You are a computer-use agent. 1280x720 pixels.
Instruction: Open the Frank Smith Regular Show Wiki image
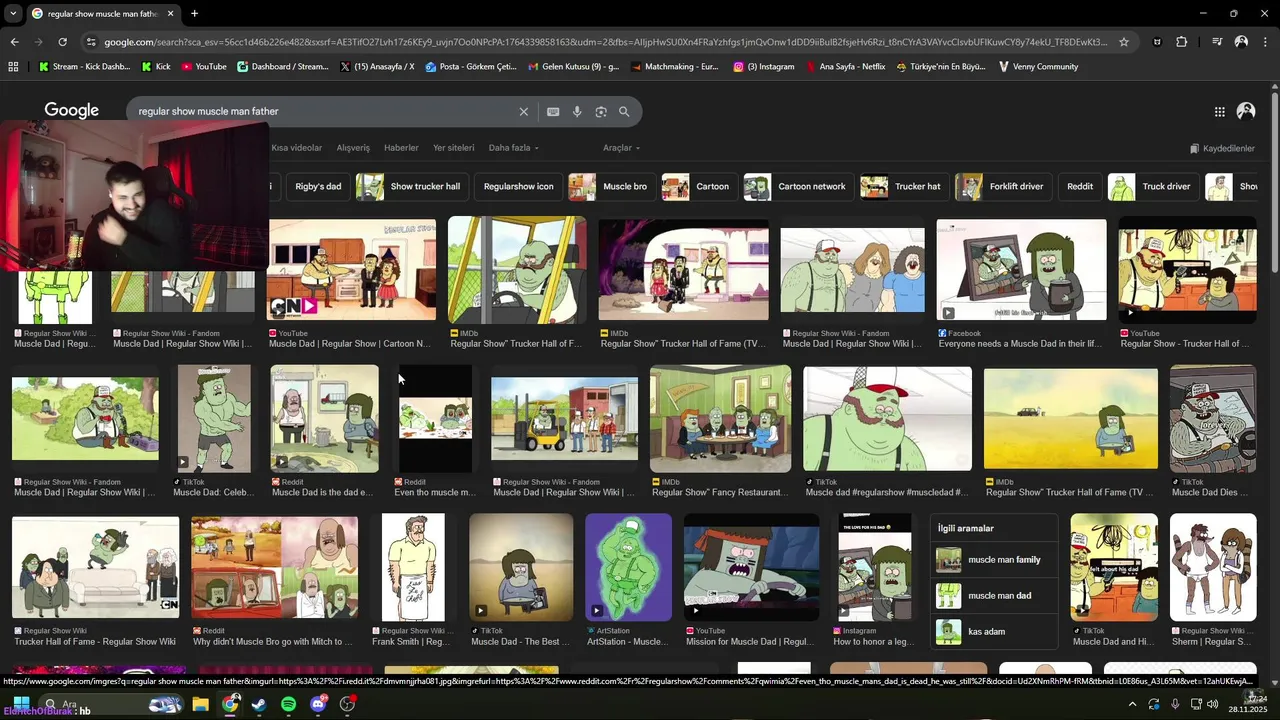pyautogui.click(x=413, y=567)
